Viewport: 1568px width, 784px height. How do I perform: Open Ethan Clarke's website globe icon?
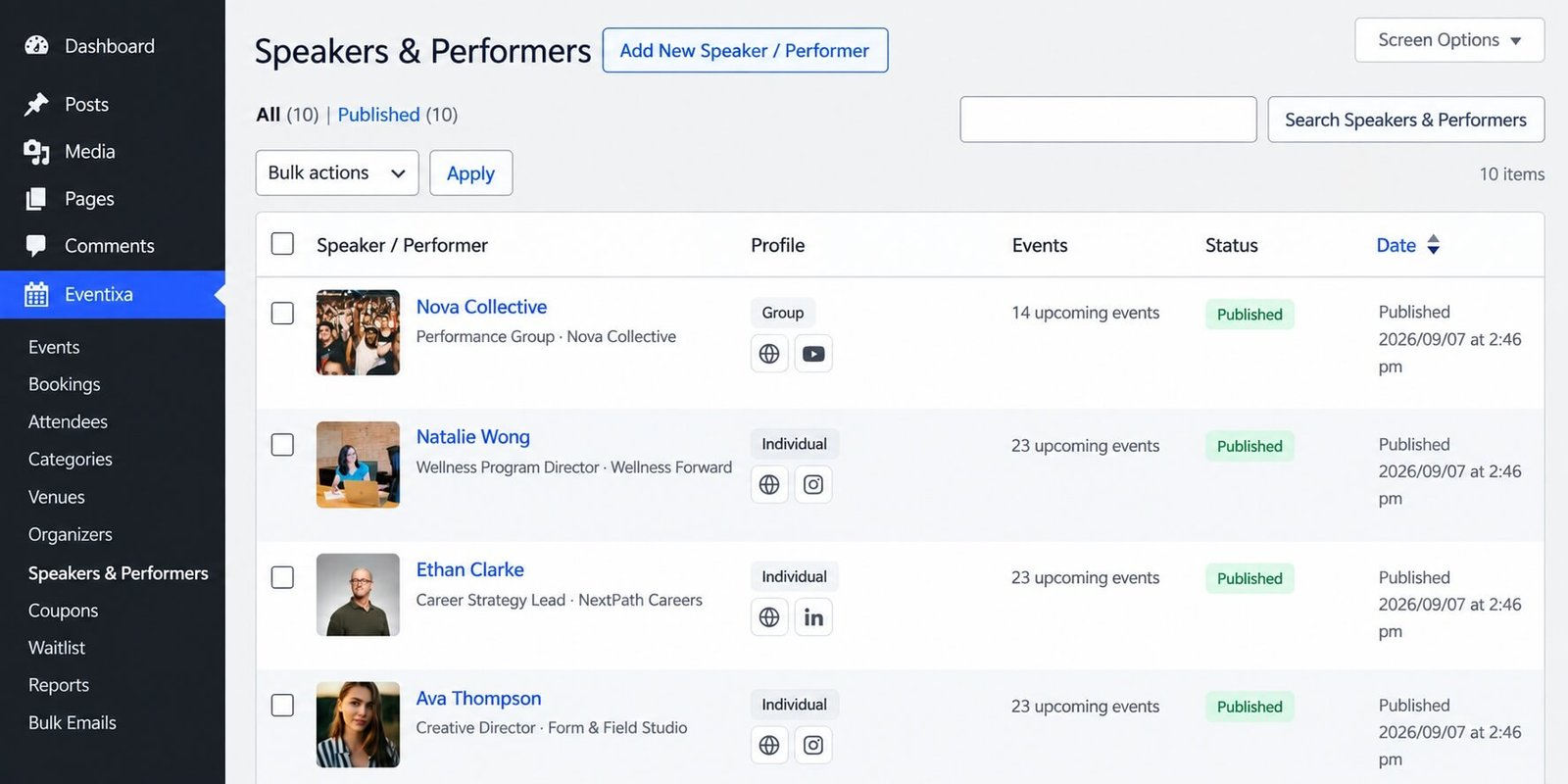(x=769, y=617)
